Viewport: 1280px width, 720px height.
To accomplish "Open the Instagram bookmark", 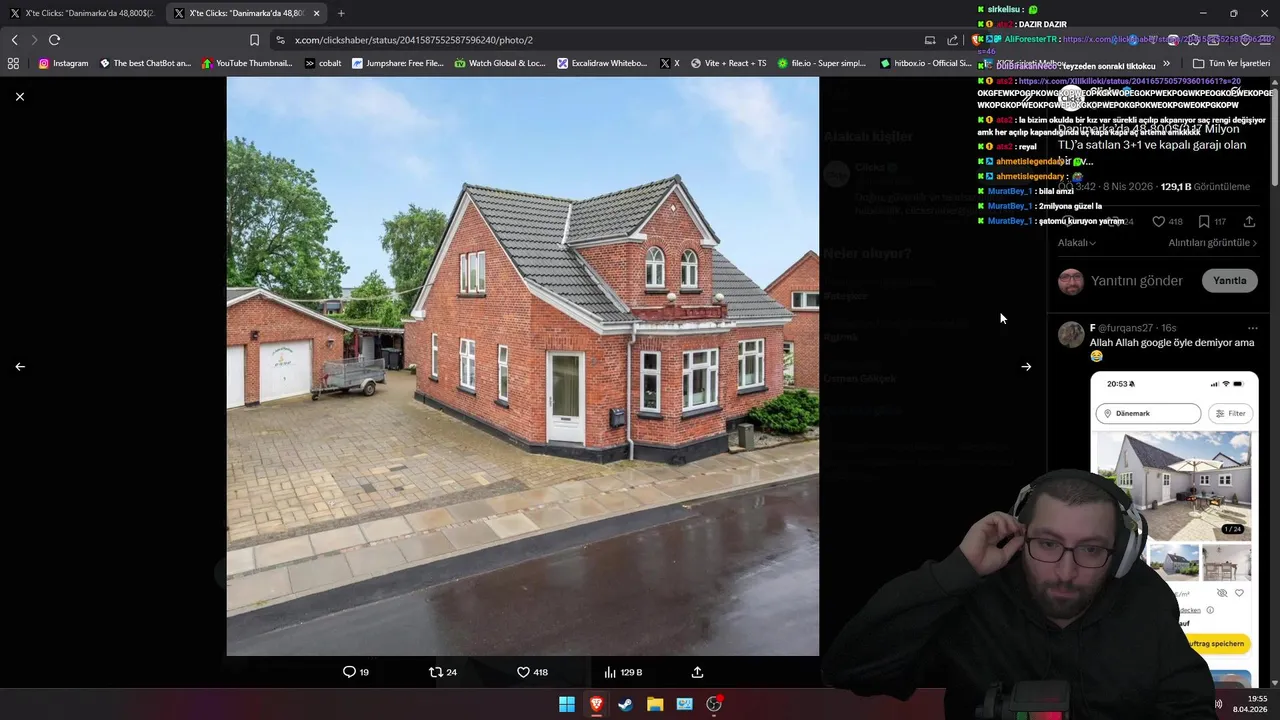I will [x=63, y=63].
